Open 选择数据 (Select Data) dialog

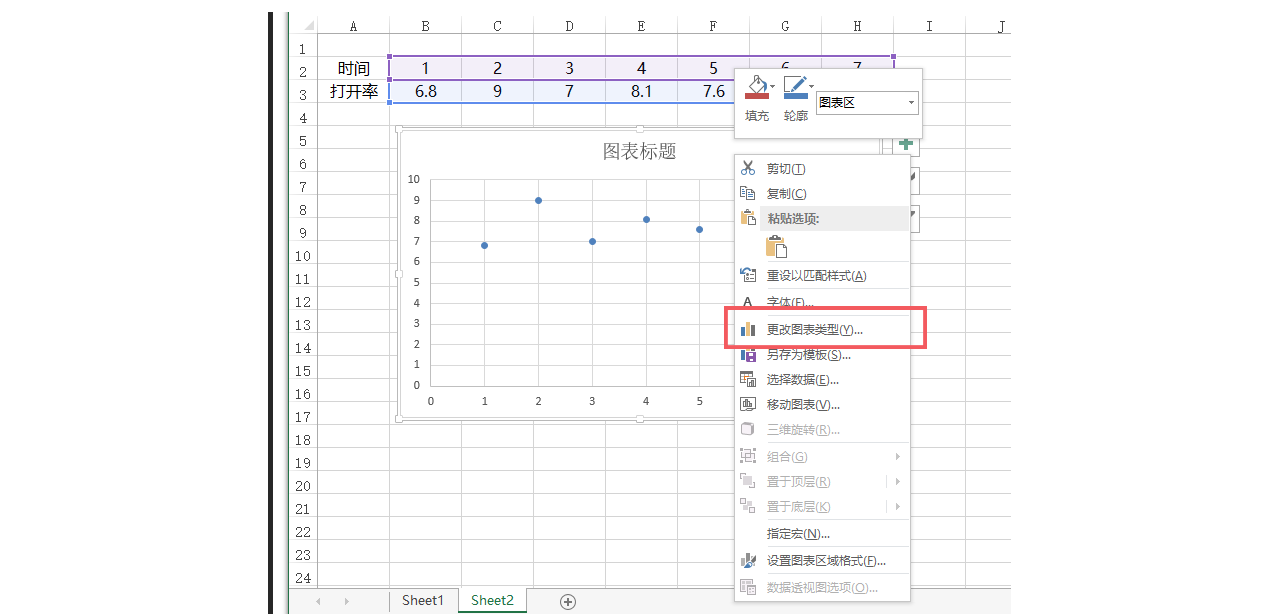point(802,380)
